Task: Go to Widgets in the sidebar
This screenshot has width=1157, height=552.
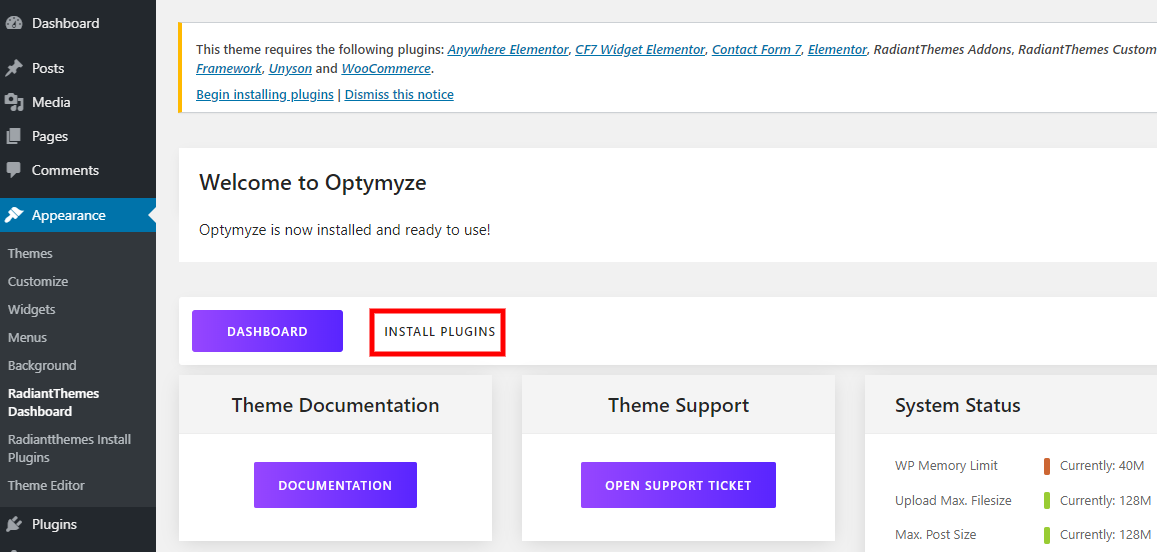Action: (x=32, y=309)
